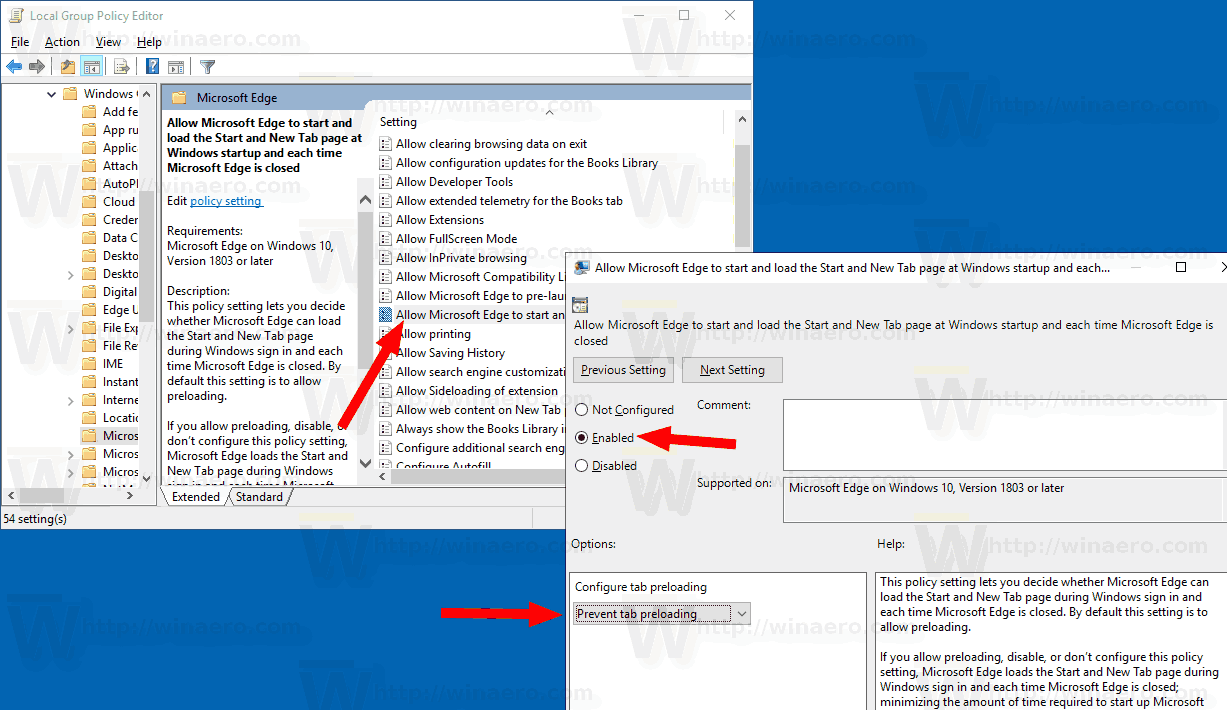Click the Up One Level folder toolbar icon
This screenshot has height=710, width=1227.
pos(68,67)
